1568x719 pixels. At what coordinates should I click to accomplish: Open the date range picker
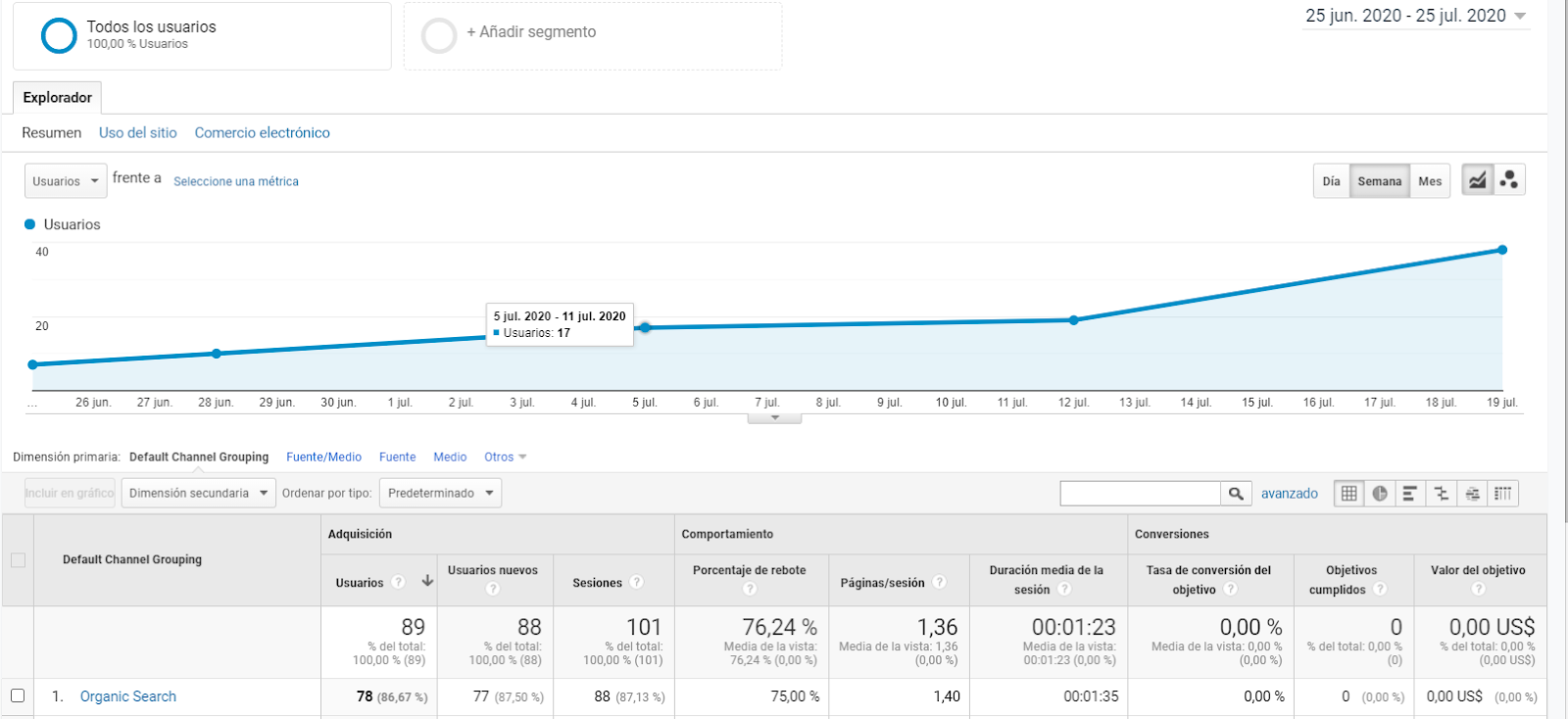coord(1416,16)
